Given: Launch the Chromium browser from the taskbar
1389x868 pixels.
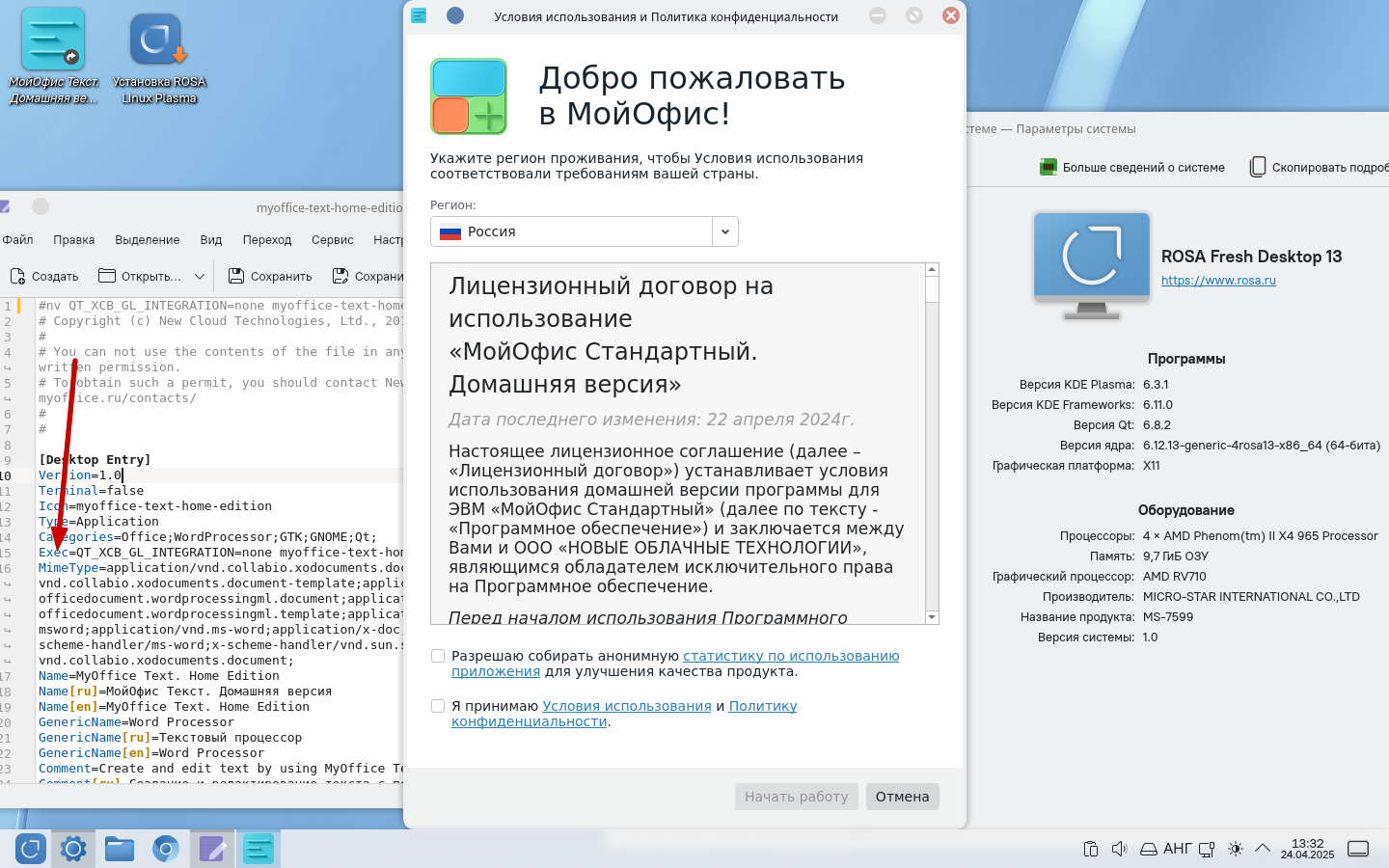Looking at the screenshot, I should (x=166, y=849).
